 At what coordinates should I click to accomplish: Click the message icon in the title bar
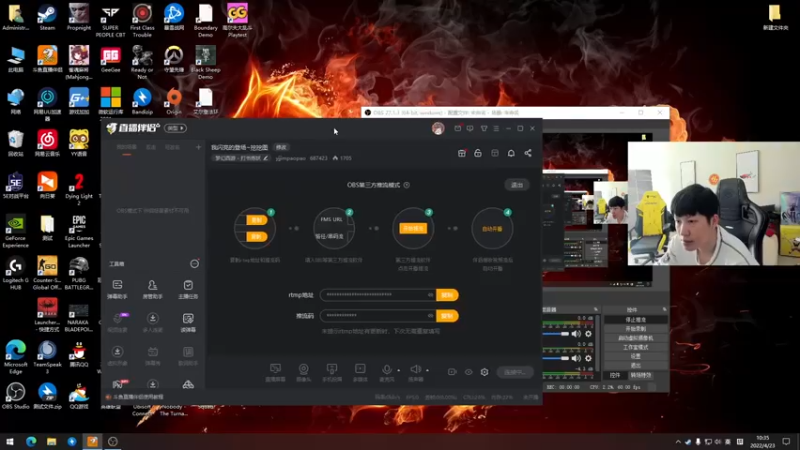(x=470, y=129)
